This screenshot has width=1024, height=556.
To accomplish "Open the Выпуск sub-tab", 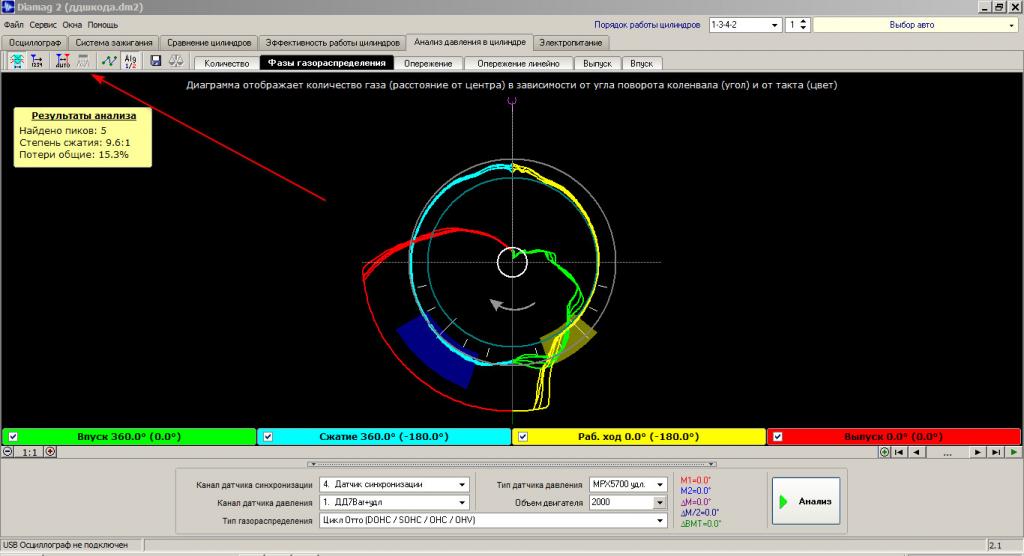I will (598, 63).
